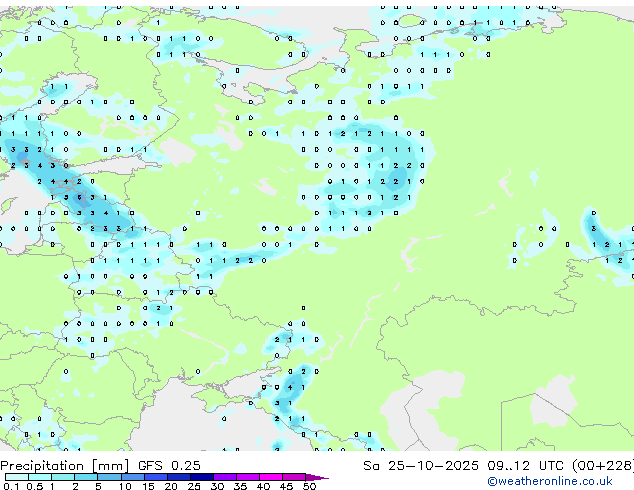Image resolution: width=634 pixels, height=490 pixels.
Task: Click the 0.5–1 mm legend swatch
Action: tap(40, 477)
